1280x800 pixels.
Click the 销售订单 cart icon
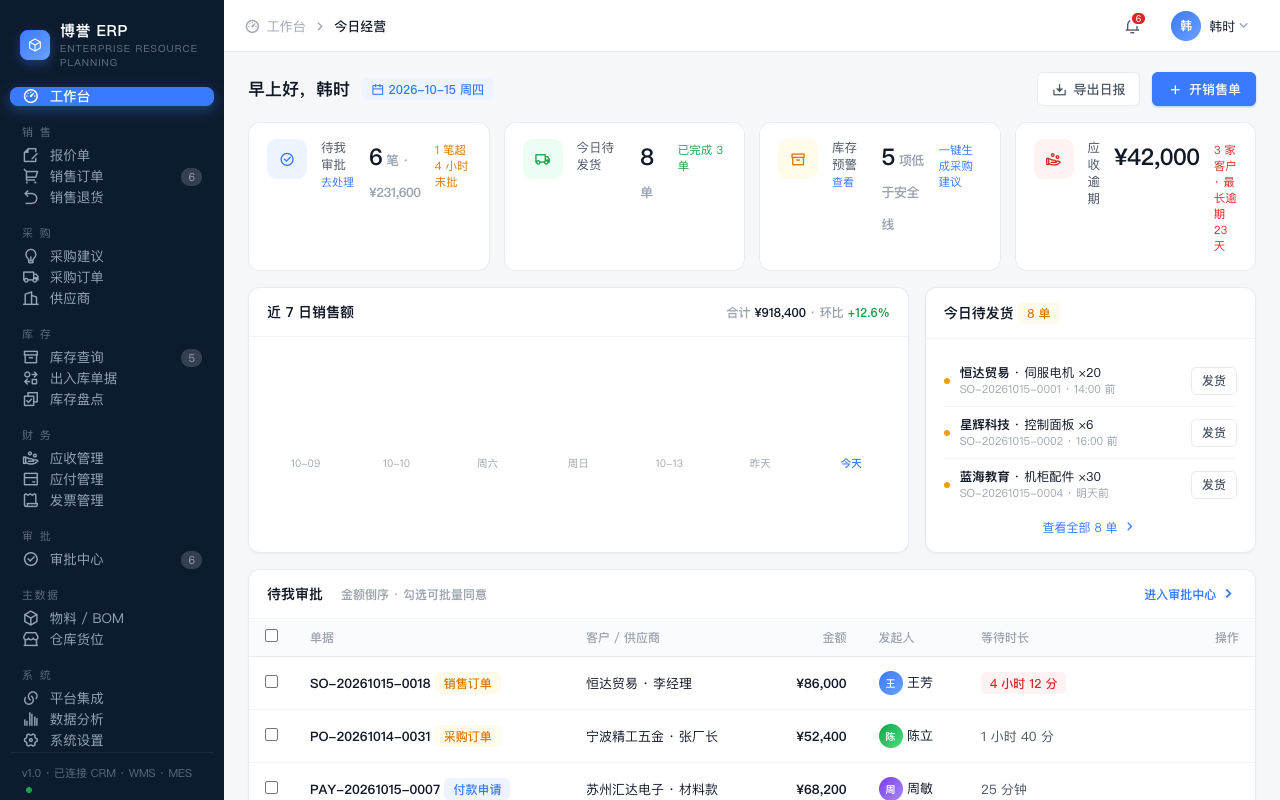tap(31, 176)
